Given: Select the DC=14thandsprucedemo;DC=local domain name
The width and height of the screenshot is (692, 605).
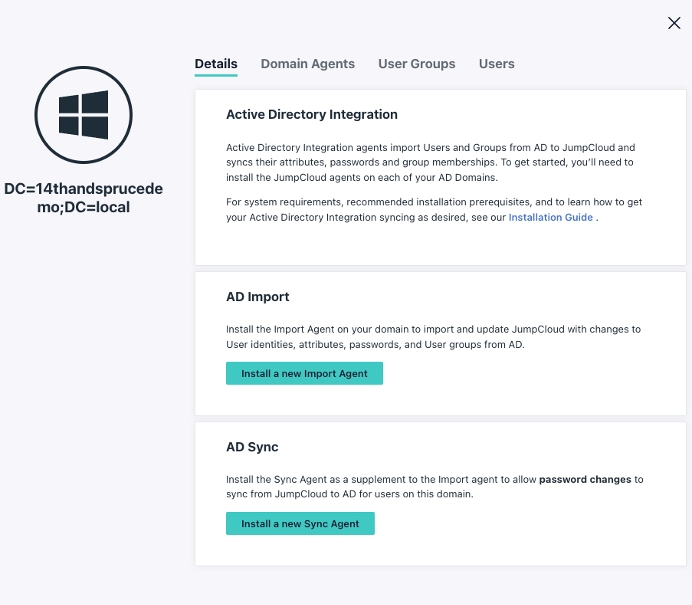Looking at the screenshot, I should coord(83,198).
